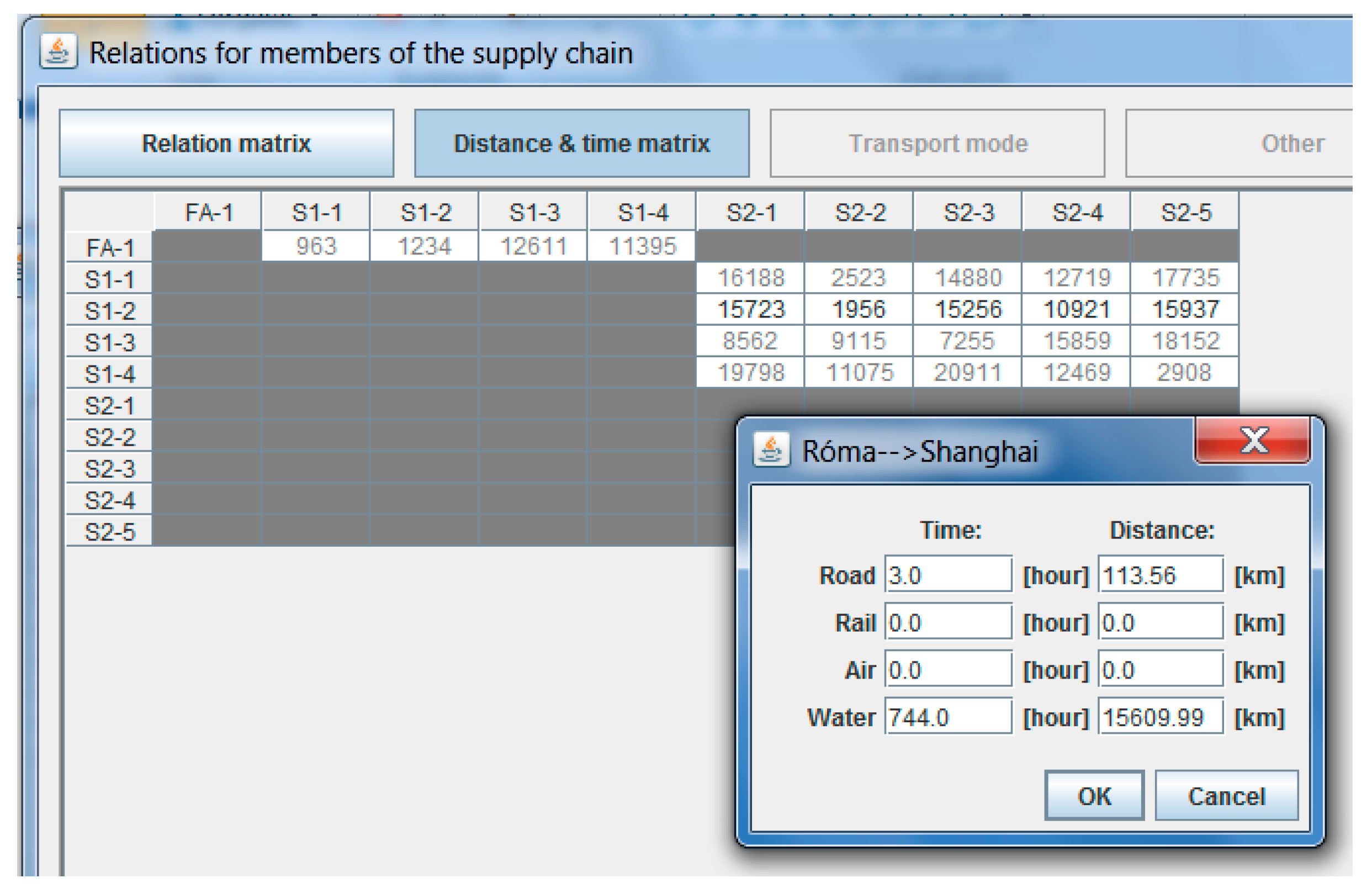Edit the Water distance field 15609.99
The image size is (1372, 894).
tap(1160, 717)
